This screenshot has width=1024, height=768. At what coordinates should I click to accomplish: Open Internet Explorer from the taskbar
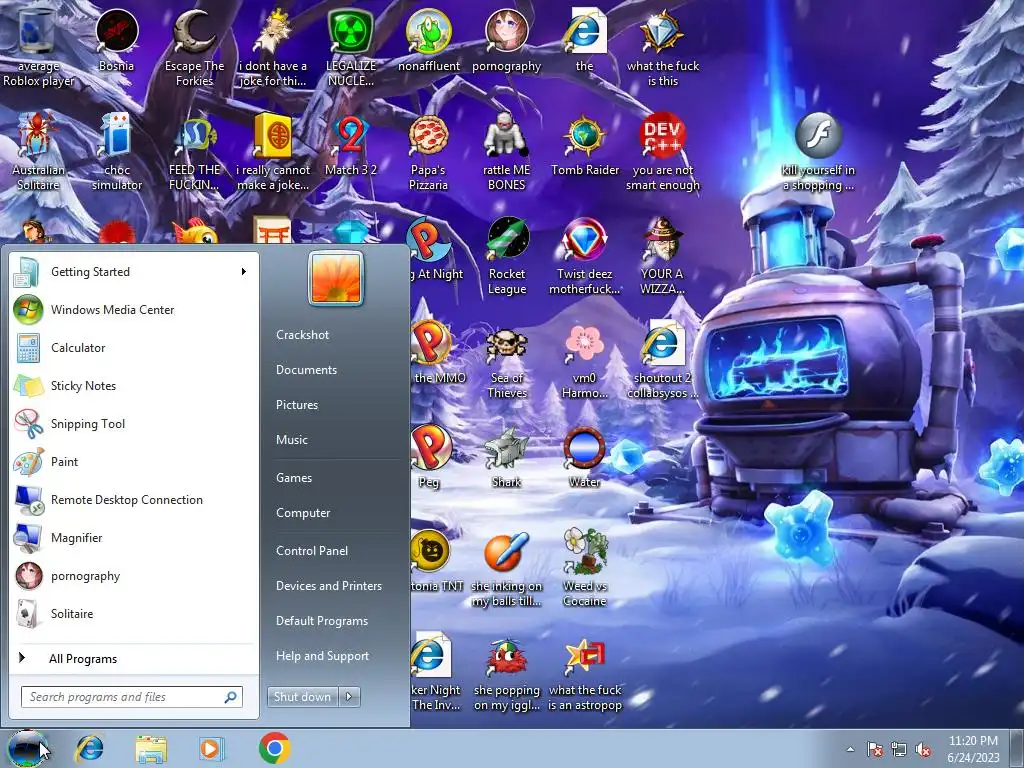tap(89, 748)
